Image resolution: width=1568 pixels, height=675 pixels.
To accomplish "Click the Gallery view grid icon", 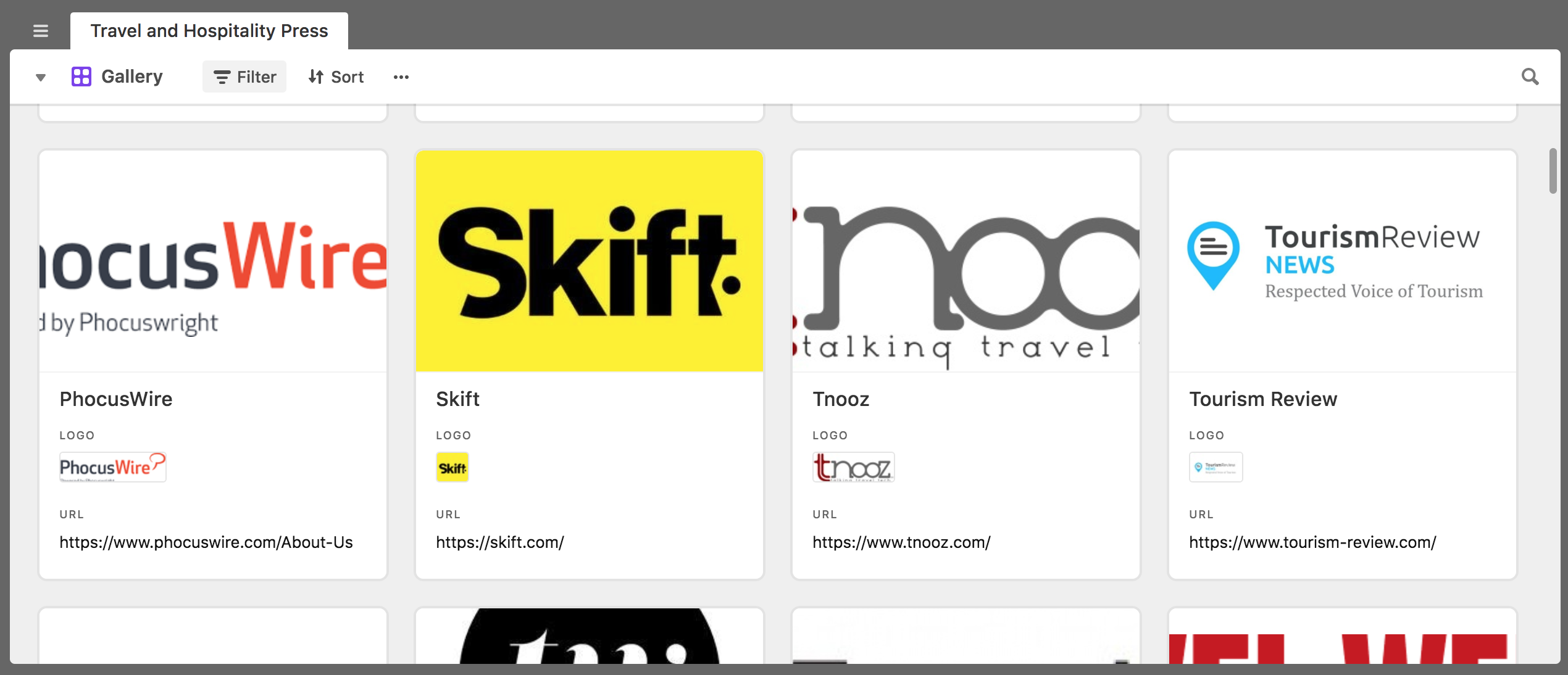I will click(81, 76).
